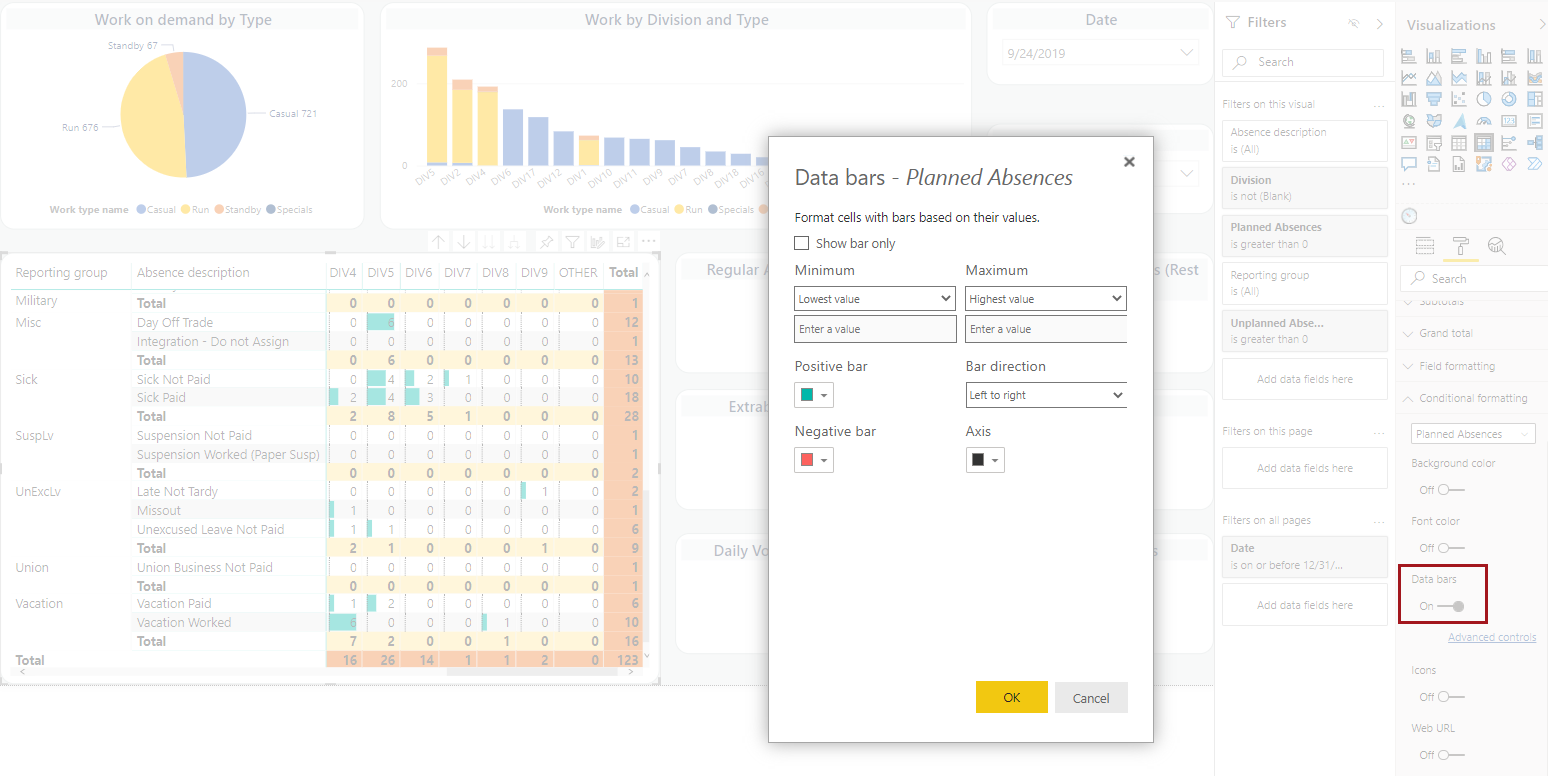Pin the matrix visual using the pin icon
Viewport: 1548px width, 776px height.
coord(548,241)
